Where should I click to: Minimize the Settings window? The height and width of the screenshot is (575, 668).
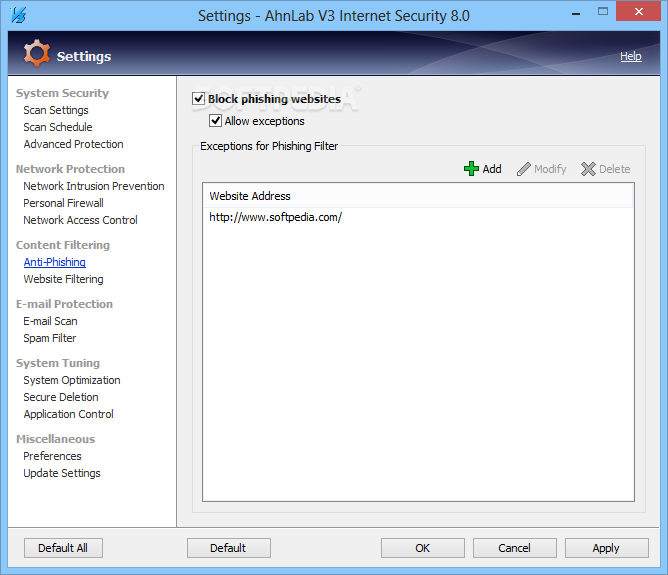(x=576, y=14)
